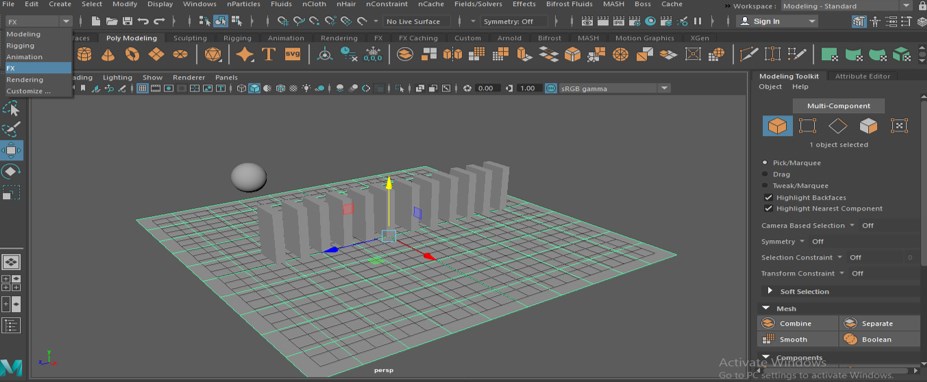Create a platonic solid from shelf

(212, 55)
